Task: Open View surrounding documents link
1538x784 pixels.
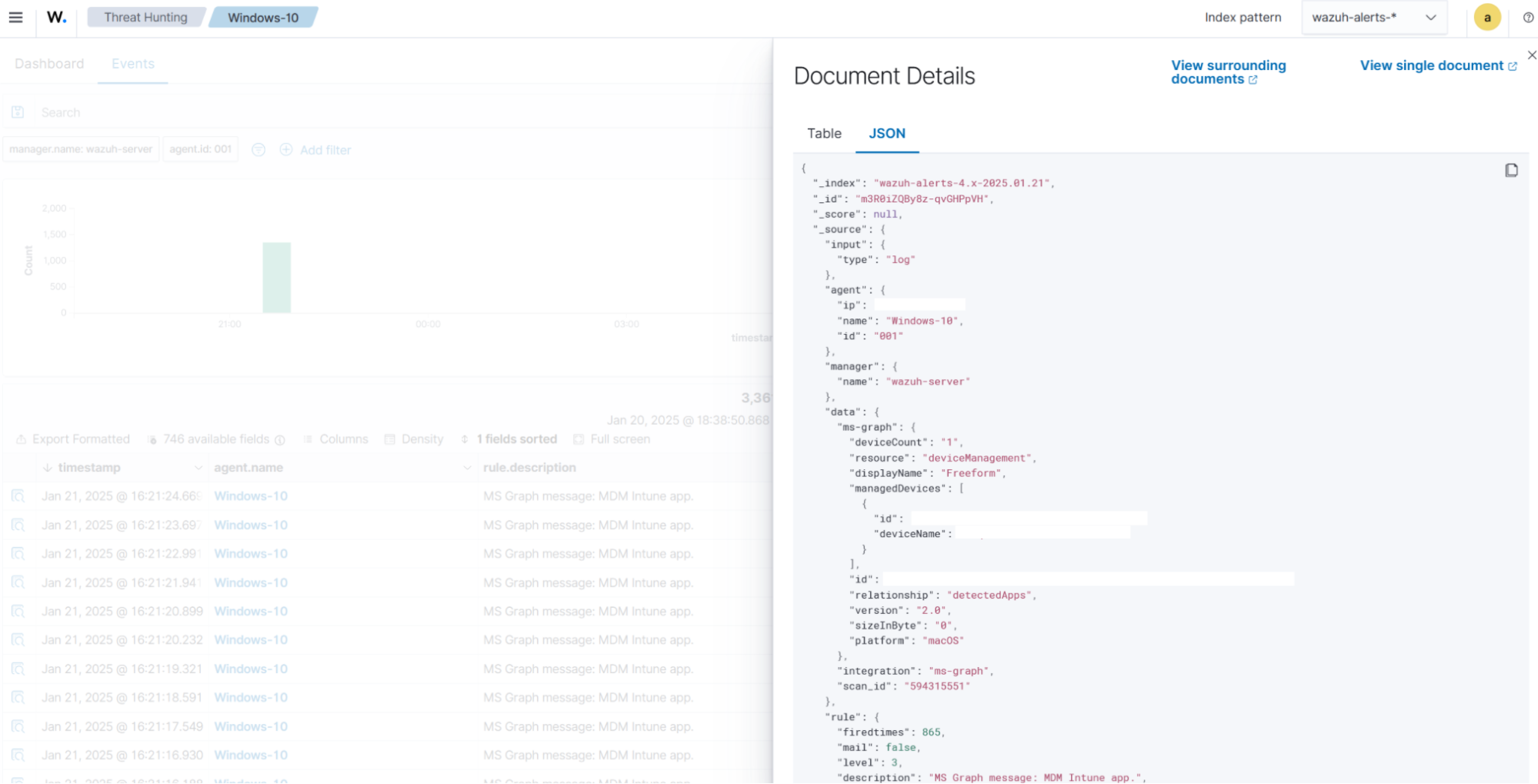Action: pos(1227,72)
